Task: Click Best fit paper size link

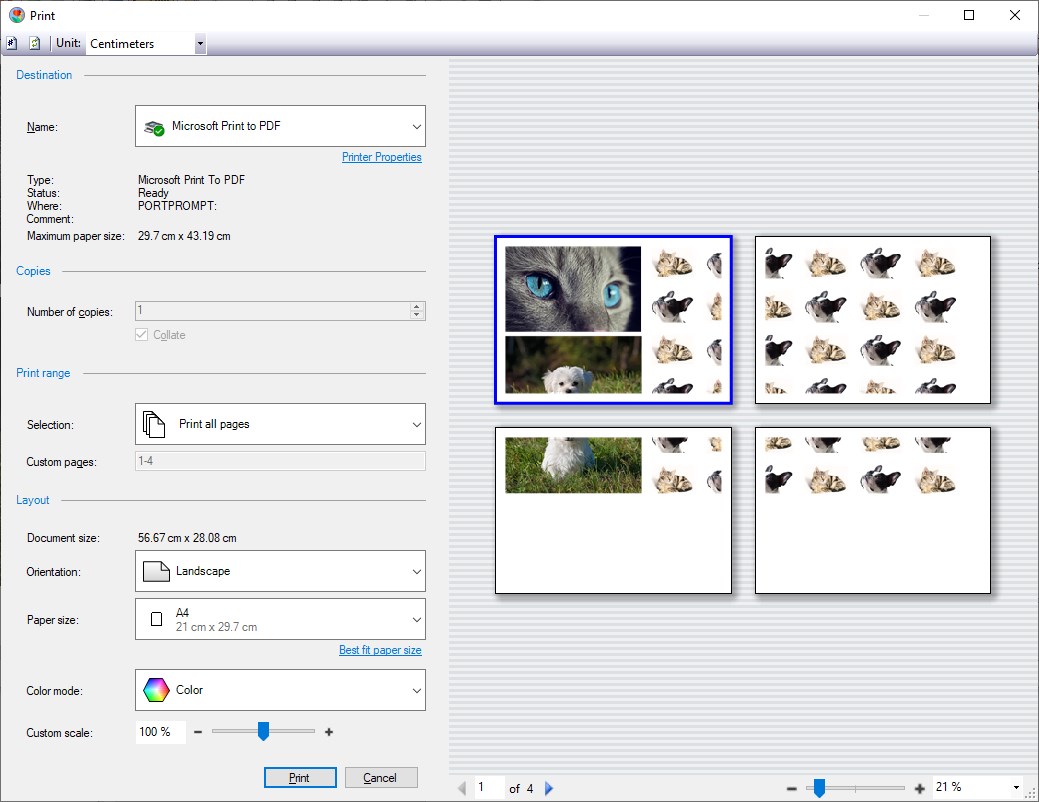Action: click(x=380, y=650)
